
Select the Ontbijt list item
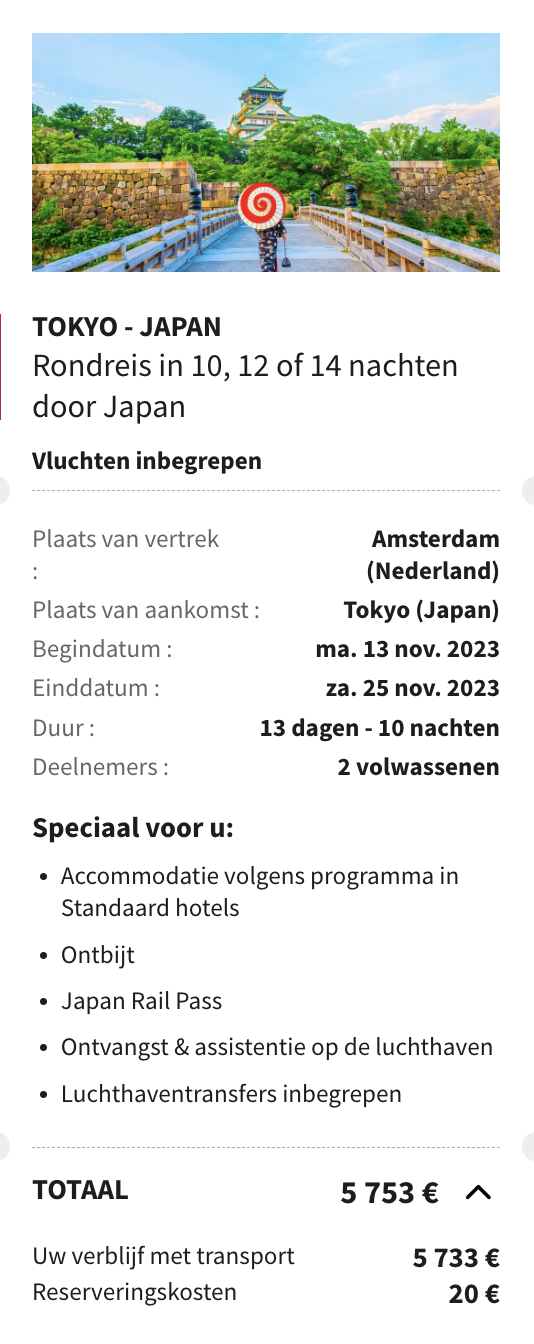tap(97, 955)
